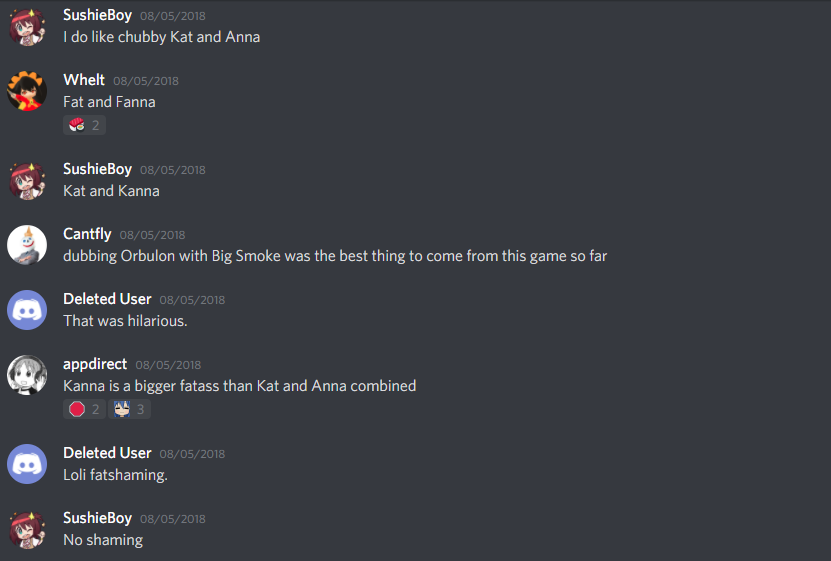This screenshot has height=561, width=831.
Task: Open the Deleted User avatar above appdirect
Action: click(27, 310)
